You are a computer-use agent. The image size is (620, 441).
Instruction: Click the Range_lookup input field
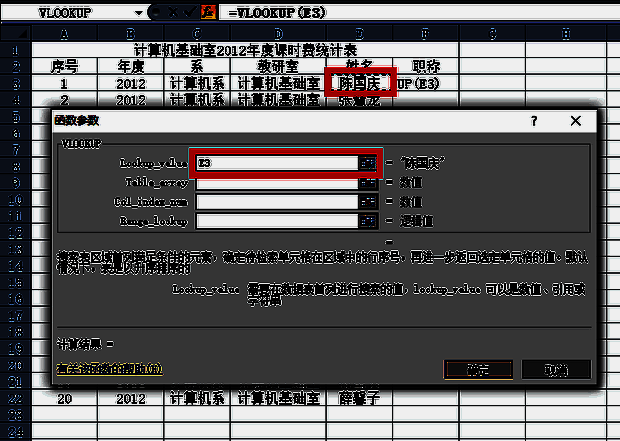coord(276,220)
